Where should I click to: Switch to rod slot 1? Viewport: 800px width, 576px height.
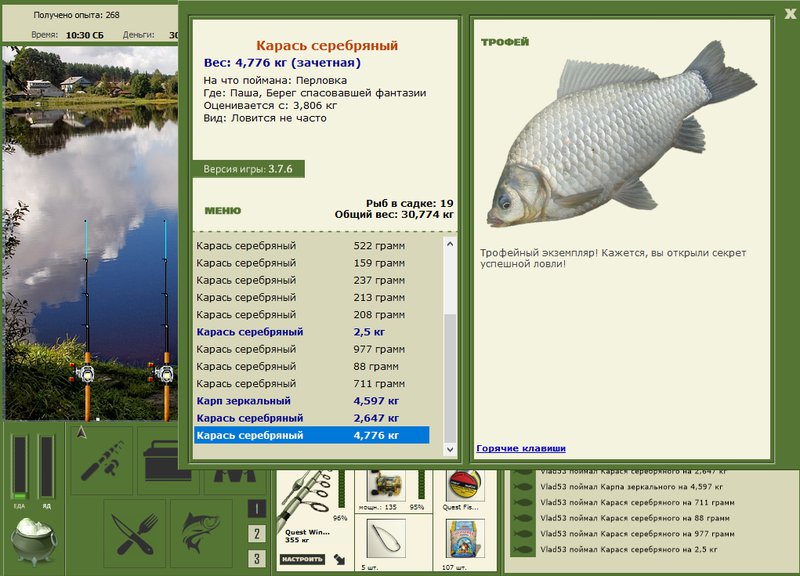coord(257,508)
